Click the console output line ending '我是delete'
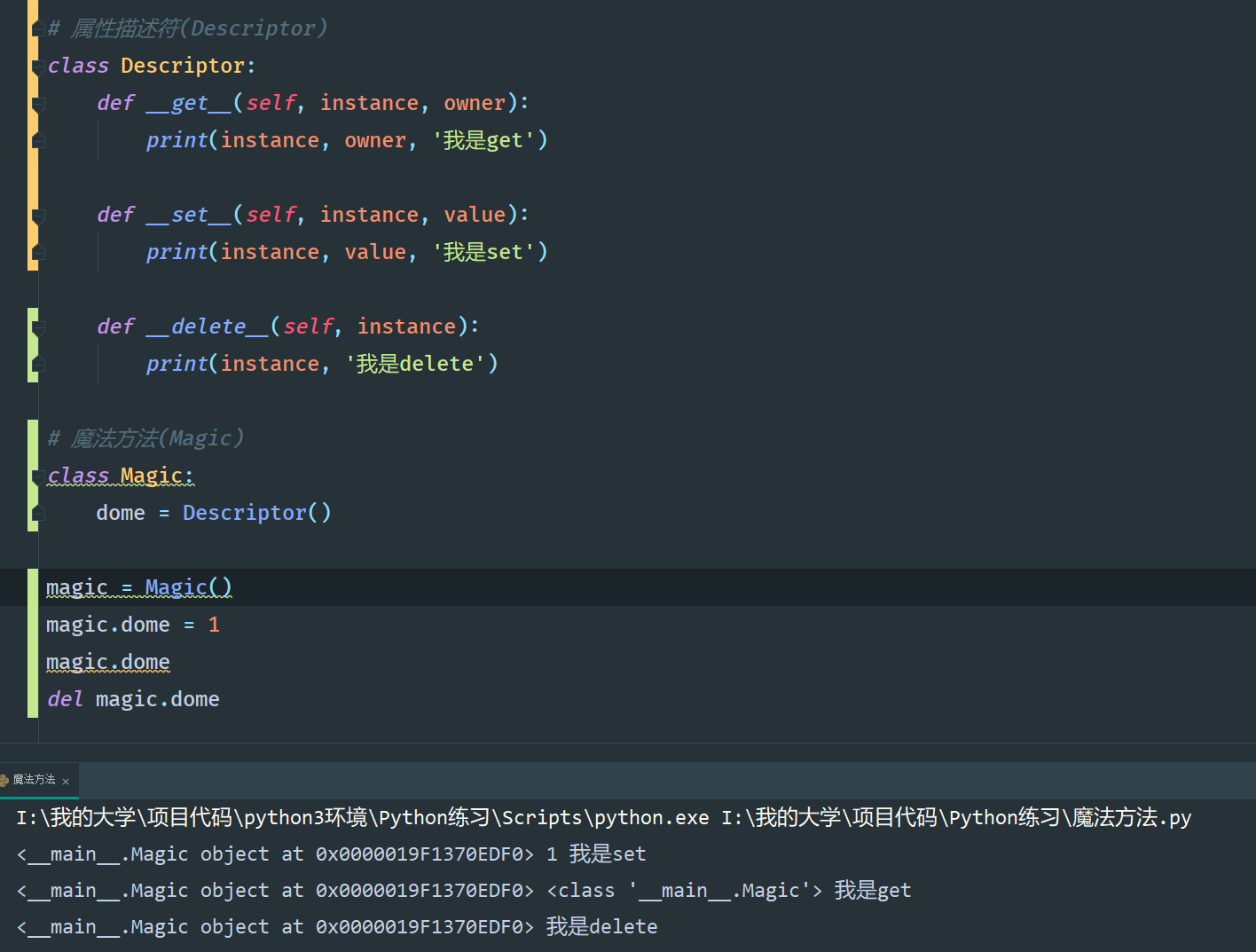 pos(337,926)
